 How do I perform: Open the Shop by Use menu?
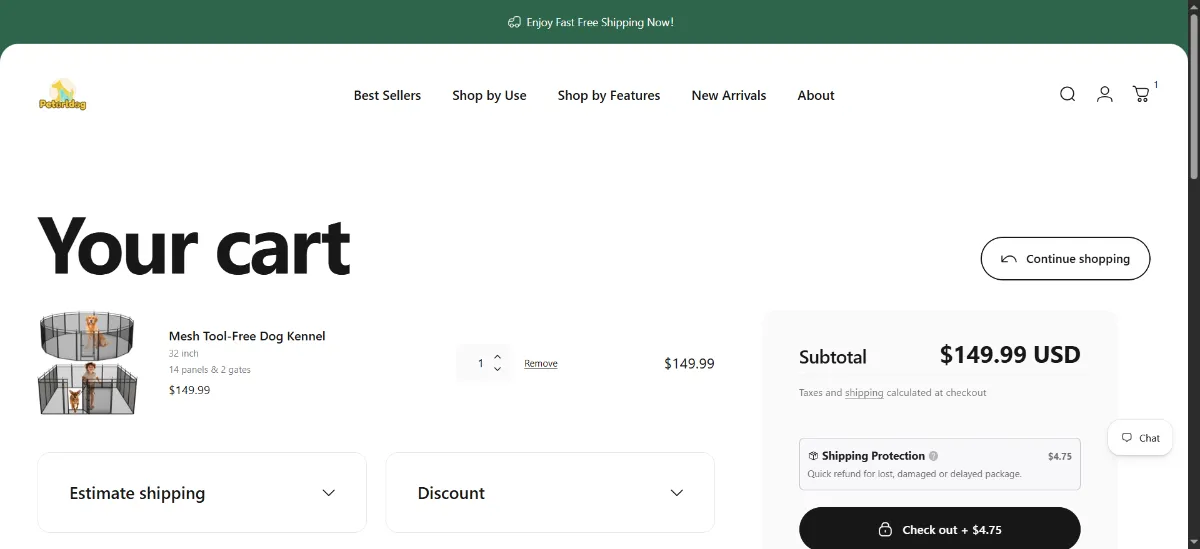click(x=489, y=96)
